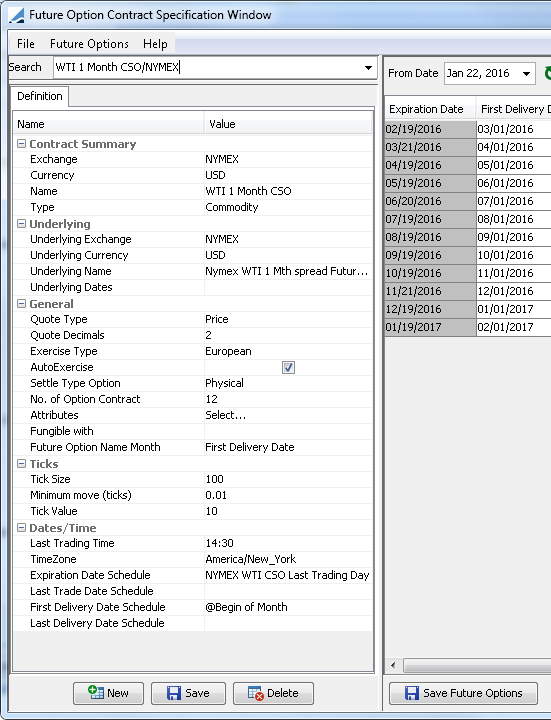
Task: Open the Search combo box dropdown arrow
Action: 368,68
